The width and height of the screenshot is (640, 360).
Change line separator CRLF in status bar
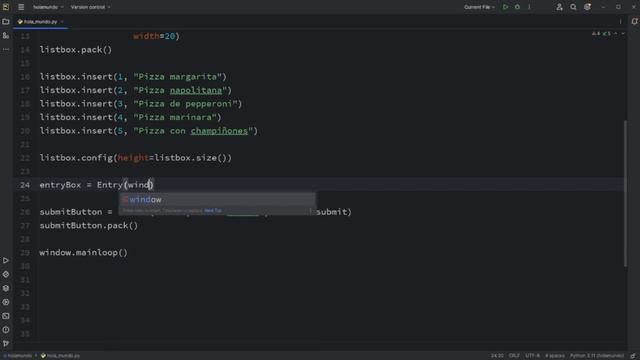(x=514, y=356)
